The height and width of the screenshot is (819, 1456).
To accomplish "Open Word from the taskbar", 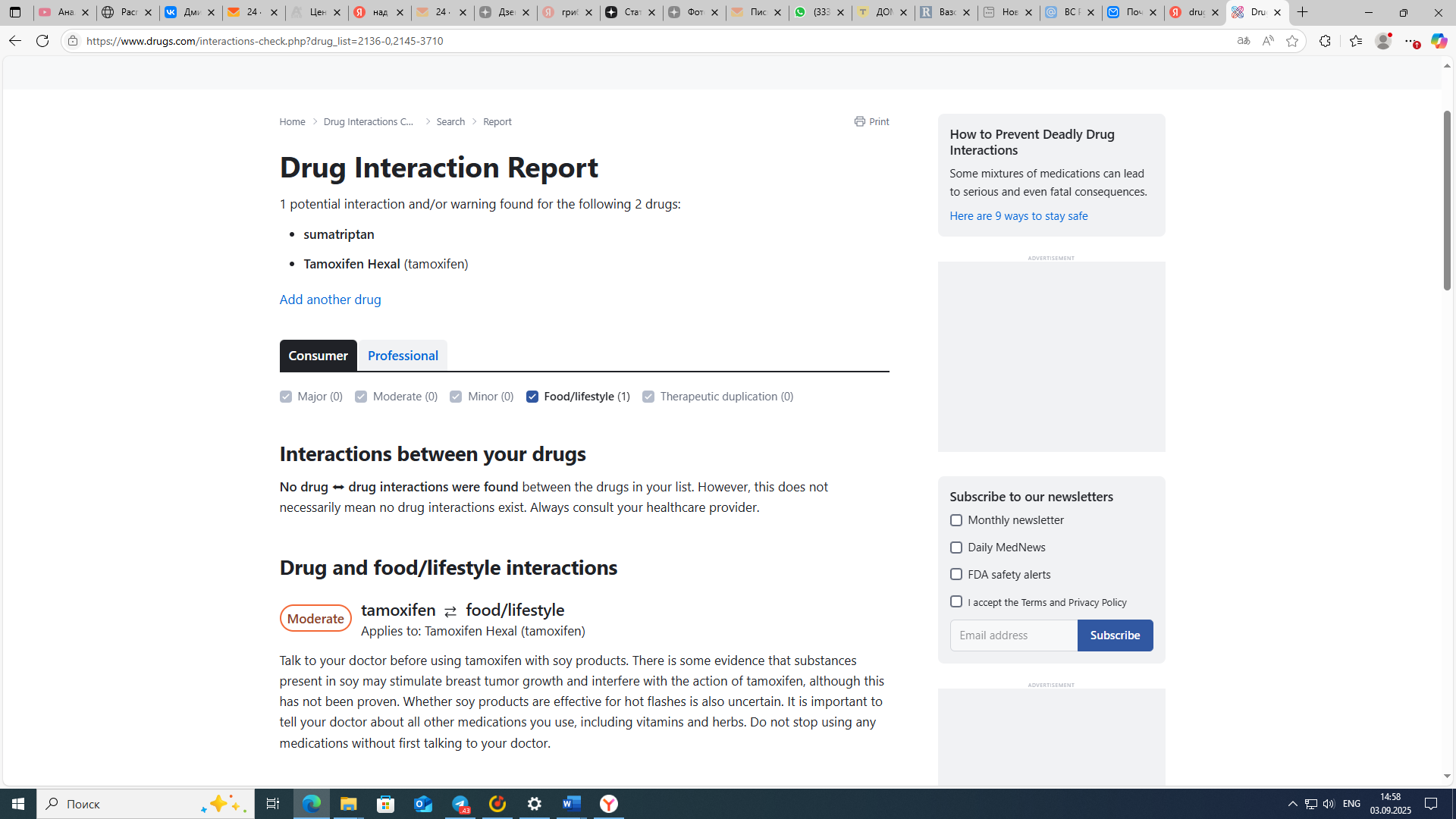I will [572, 804].
